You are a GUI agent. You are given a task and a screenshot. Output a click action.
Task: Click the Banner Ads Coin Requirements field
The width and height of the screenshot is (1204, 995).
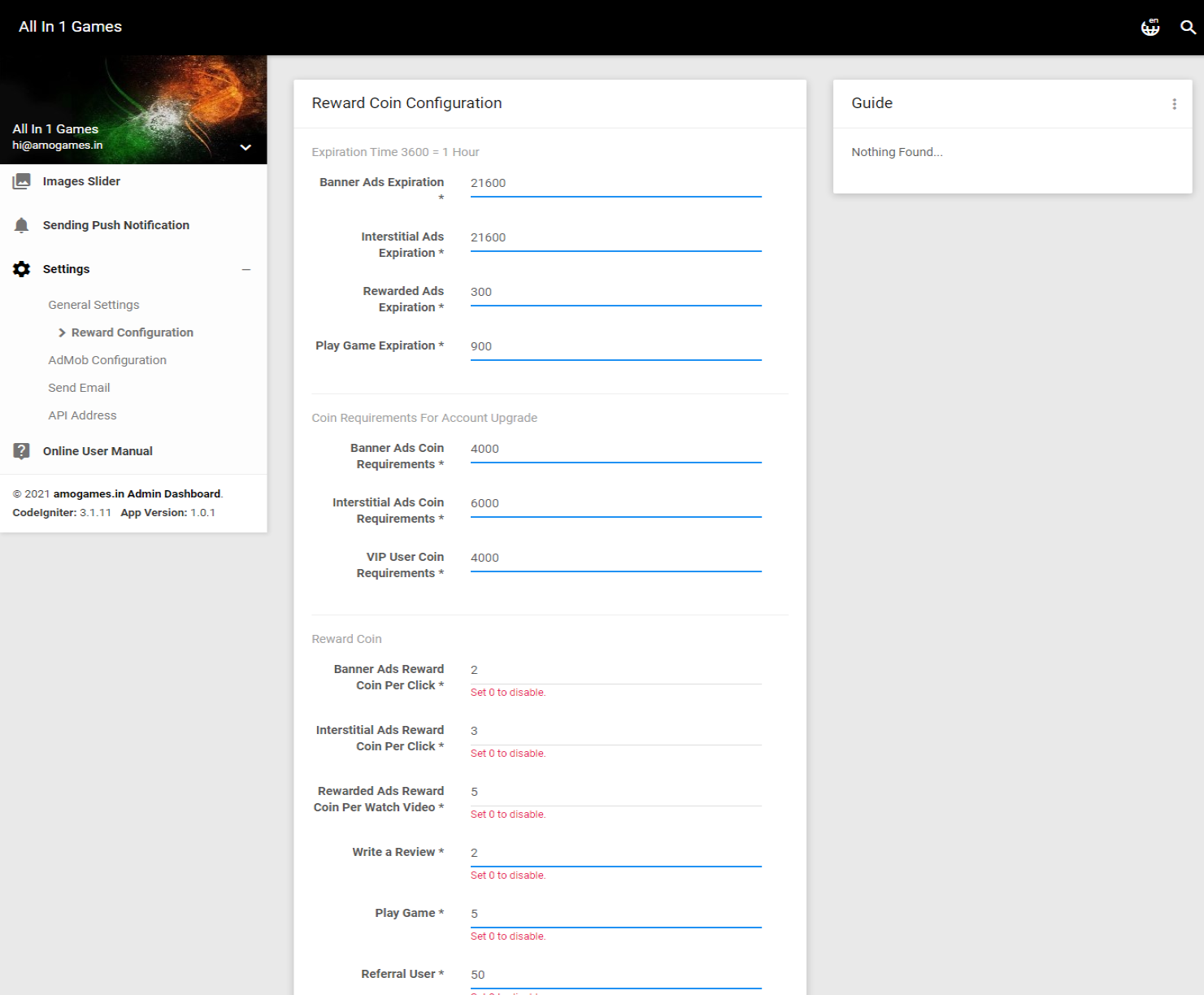pyautogui.click(x=616, y=449)
